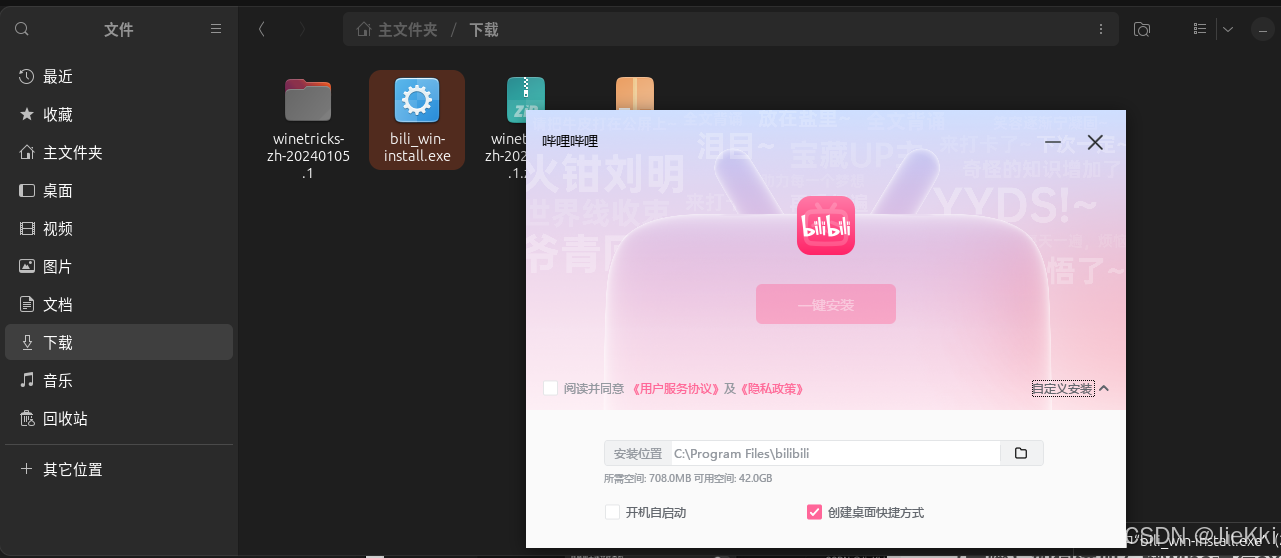Switch to list view icon in Files
The width and height of the screenshot is (1281, 558).
1200,30
